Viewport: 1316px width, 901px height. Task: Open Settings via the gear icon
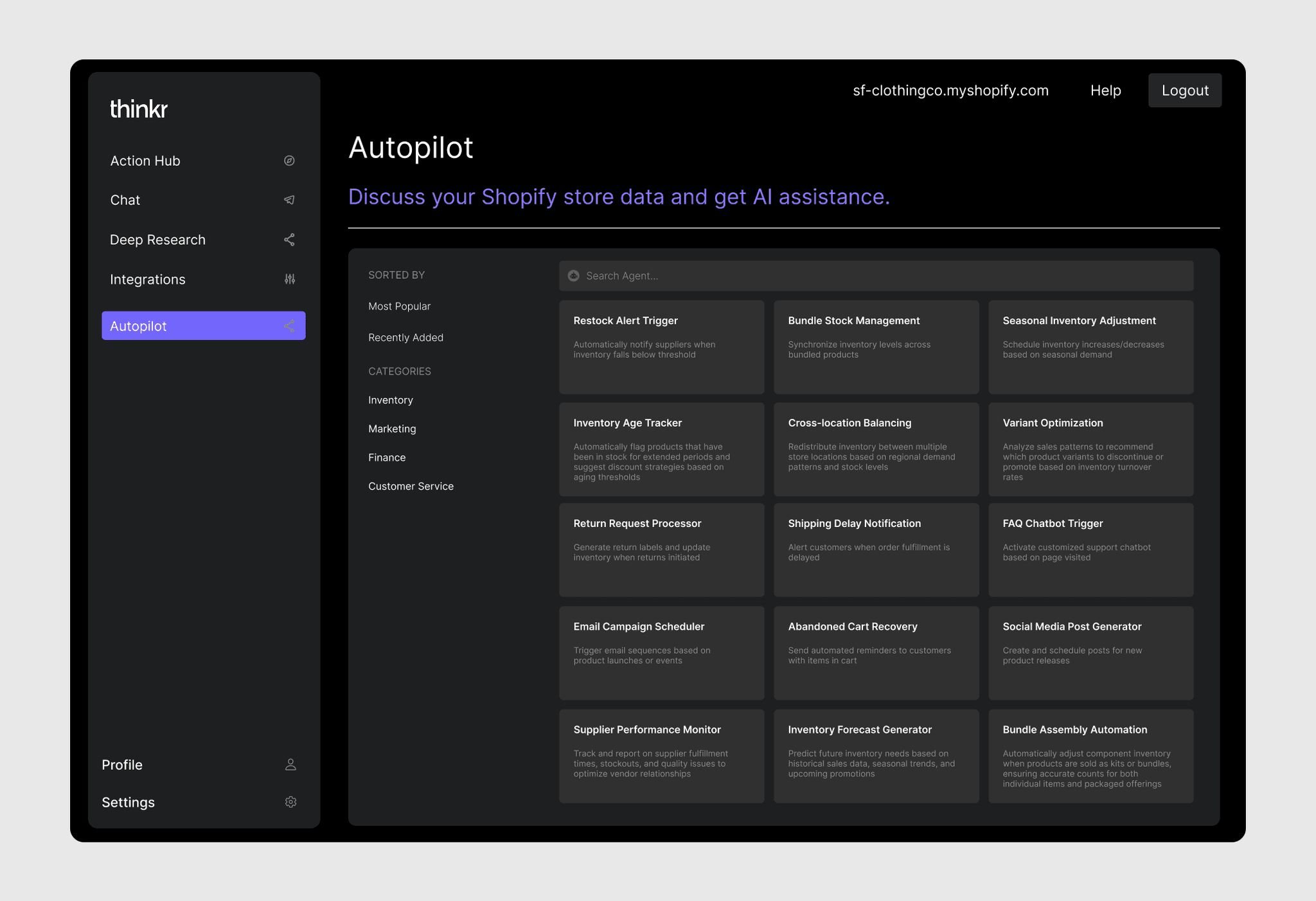tap(290, 802)
